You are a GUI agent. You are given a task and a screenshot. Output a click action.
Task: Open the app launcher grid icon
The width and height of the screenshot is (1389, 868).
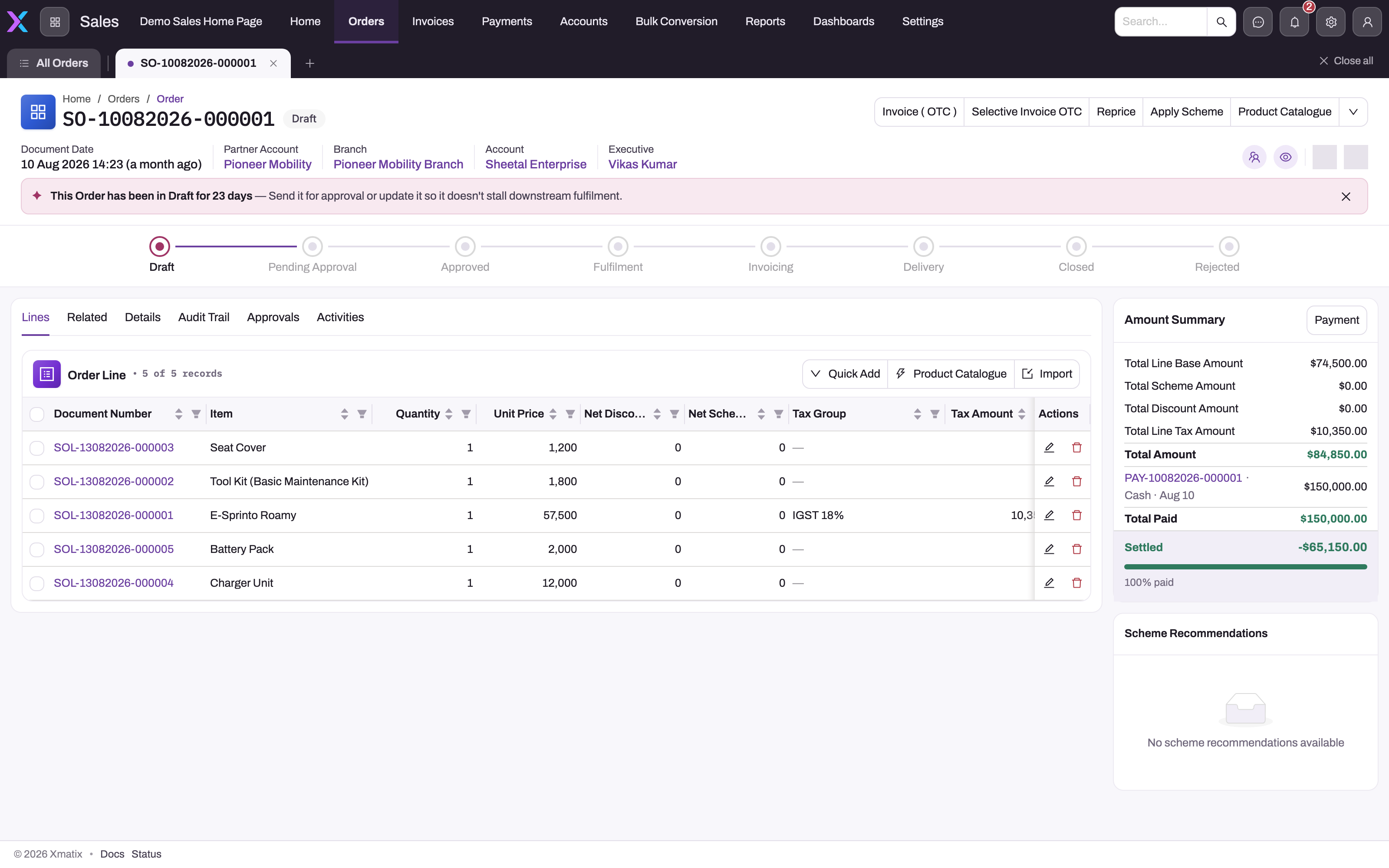(55, 22)
